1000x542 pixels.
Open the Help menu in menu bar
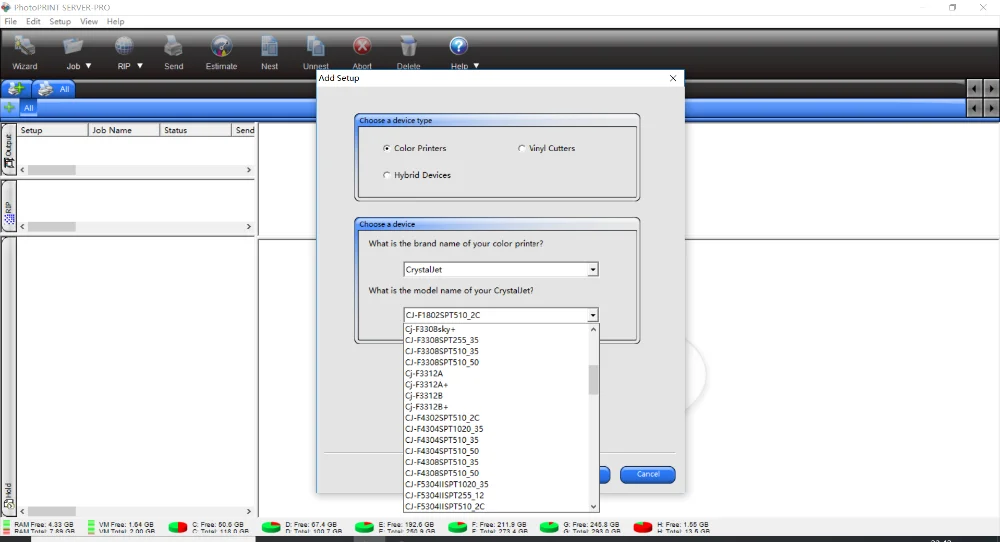115,21
